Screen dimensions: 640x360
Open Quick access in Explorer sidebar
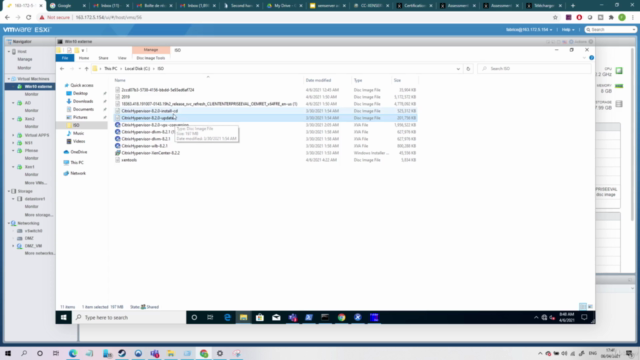coord(82,85)
